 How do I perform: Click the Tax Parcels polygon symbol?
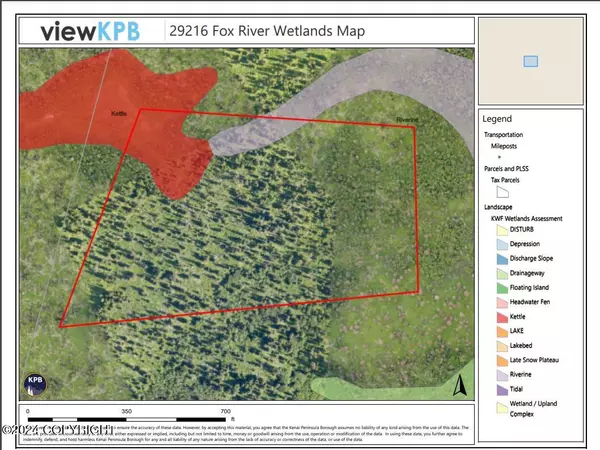coord(504,189)
